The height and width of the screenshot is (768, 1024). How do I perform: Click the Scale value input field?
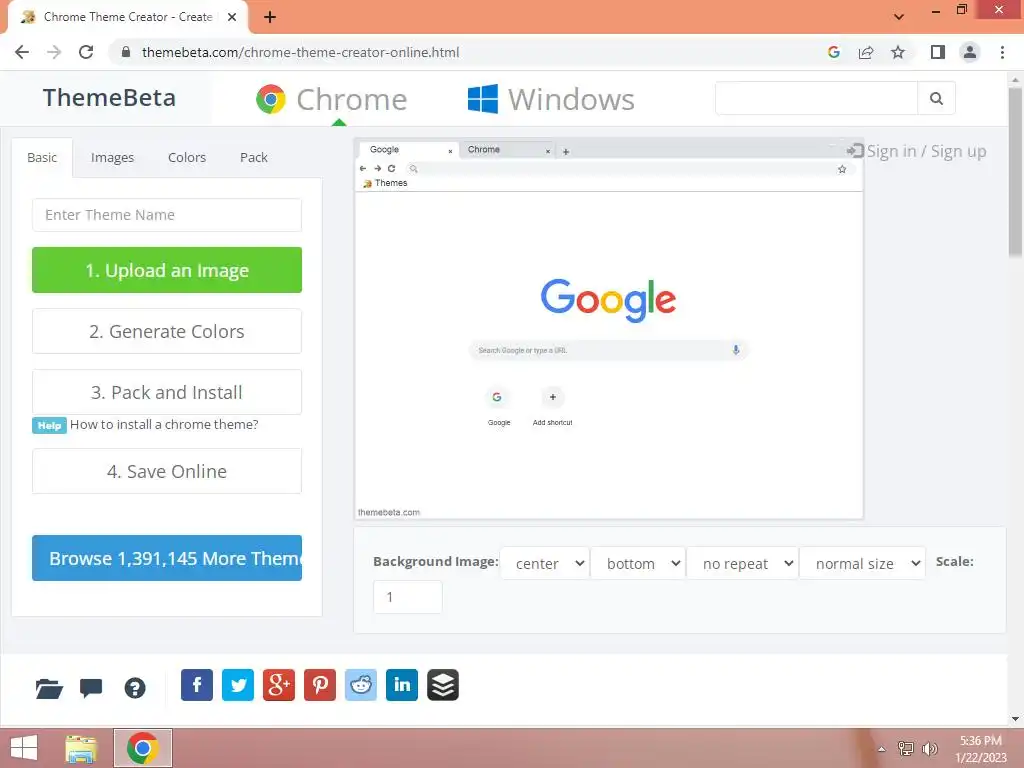(408, 597)
